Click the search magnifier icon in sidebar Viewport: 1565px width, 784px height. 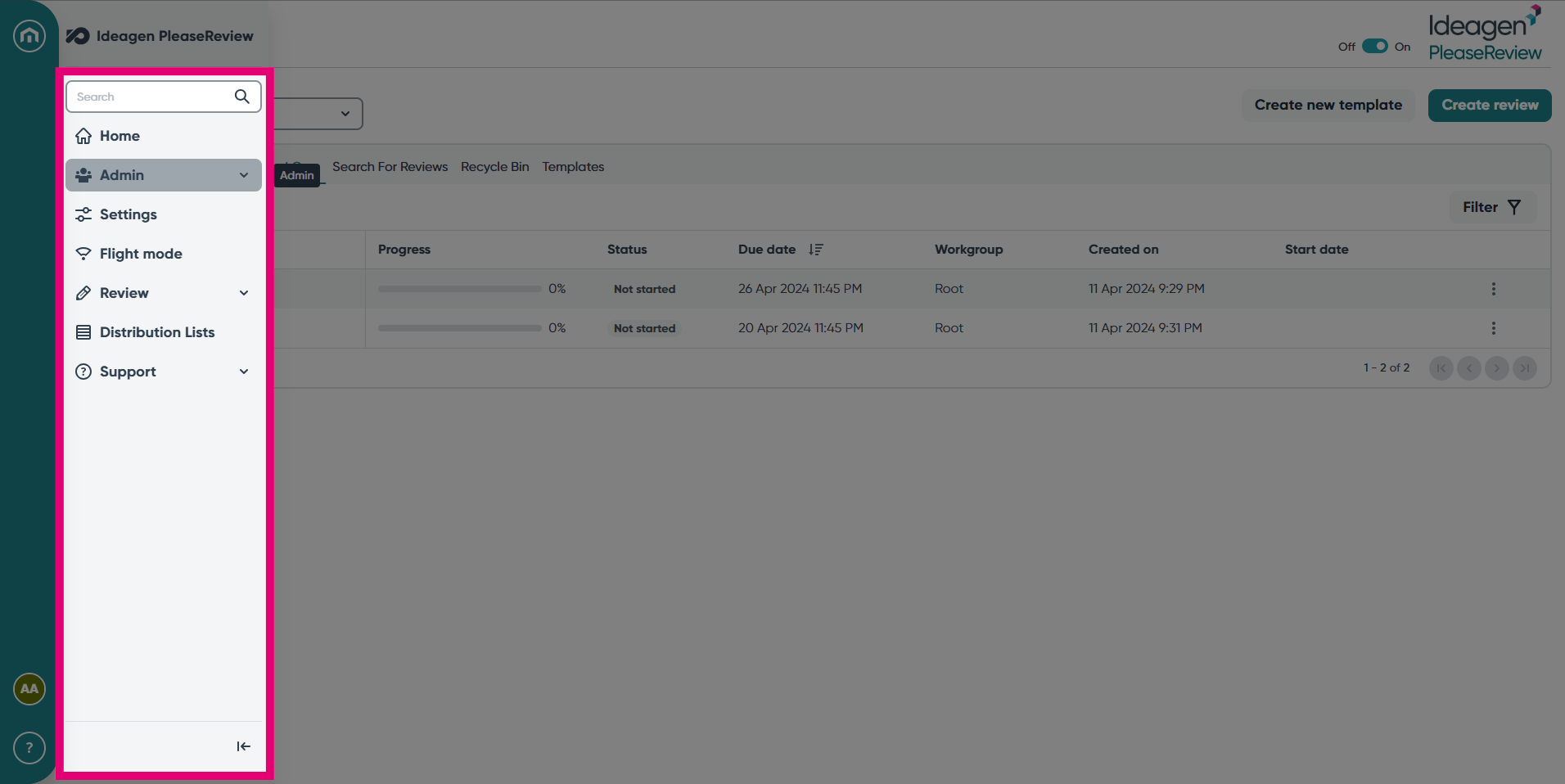241,97
